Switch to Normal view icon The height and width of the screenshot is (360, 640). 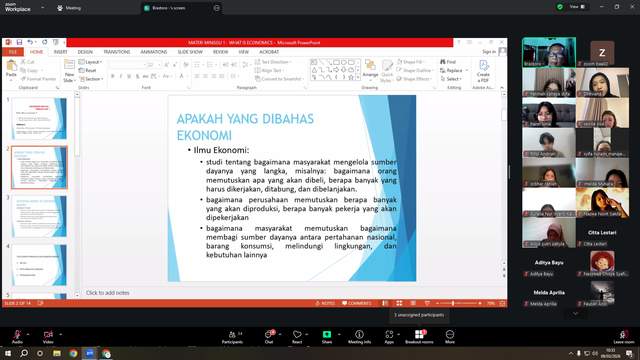tap(385, 303)
